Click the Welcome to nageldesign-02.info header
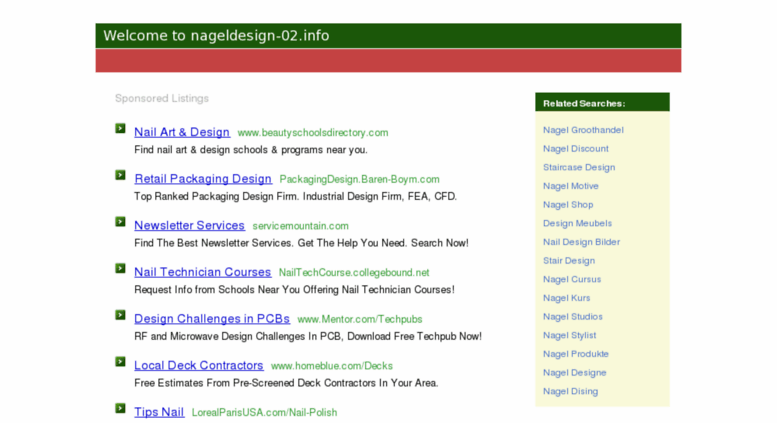The width and height of the screenshot is (777, 423). [x=216, y=36]
